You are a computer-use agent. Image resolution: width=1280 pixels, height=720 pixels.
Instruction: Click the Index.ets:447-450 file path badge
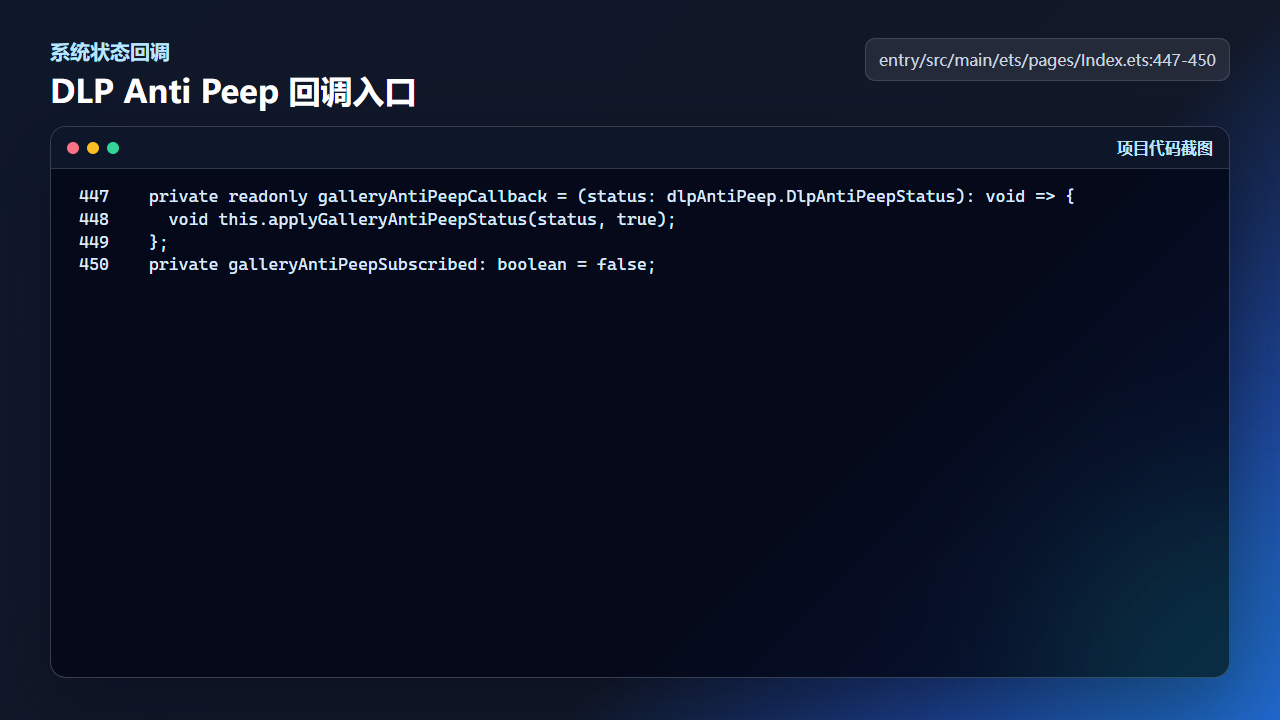pos(1047,60)
